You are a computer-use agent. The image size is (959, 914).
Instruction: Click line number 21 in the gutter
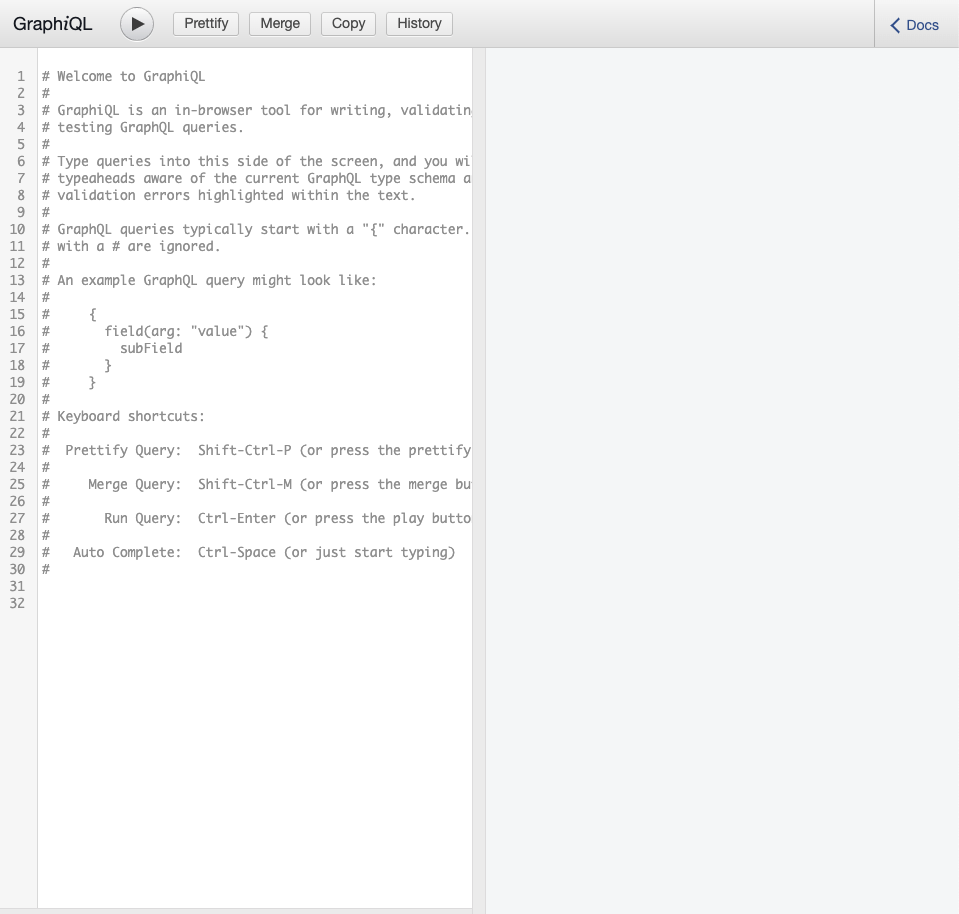coord(17,416)
